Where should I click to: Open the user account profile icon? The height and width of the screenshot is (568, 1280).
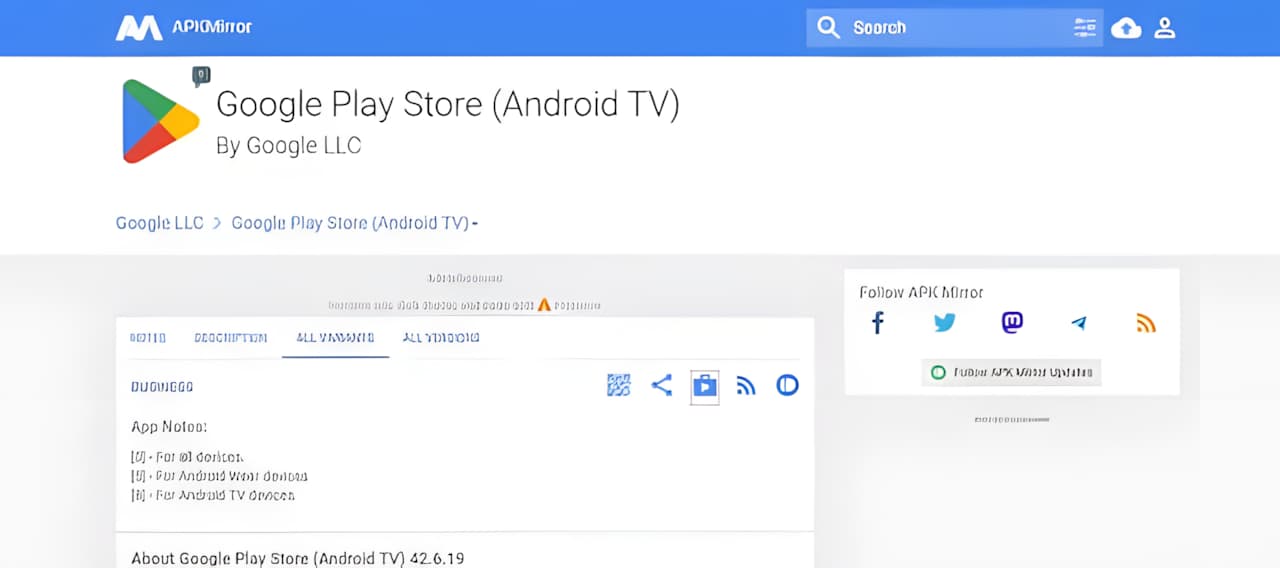[1164, 28]
